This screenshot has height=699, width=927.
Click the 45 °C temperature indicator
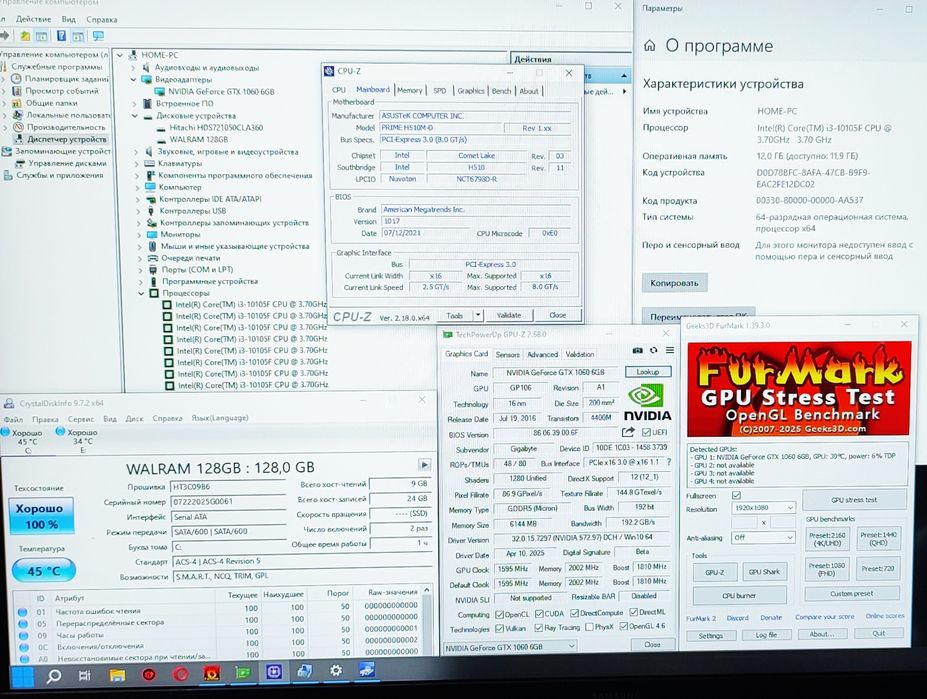click(44, 571)
